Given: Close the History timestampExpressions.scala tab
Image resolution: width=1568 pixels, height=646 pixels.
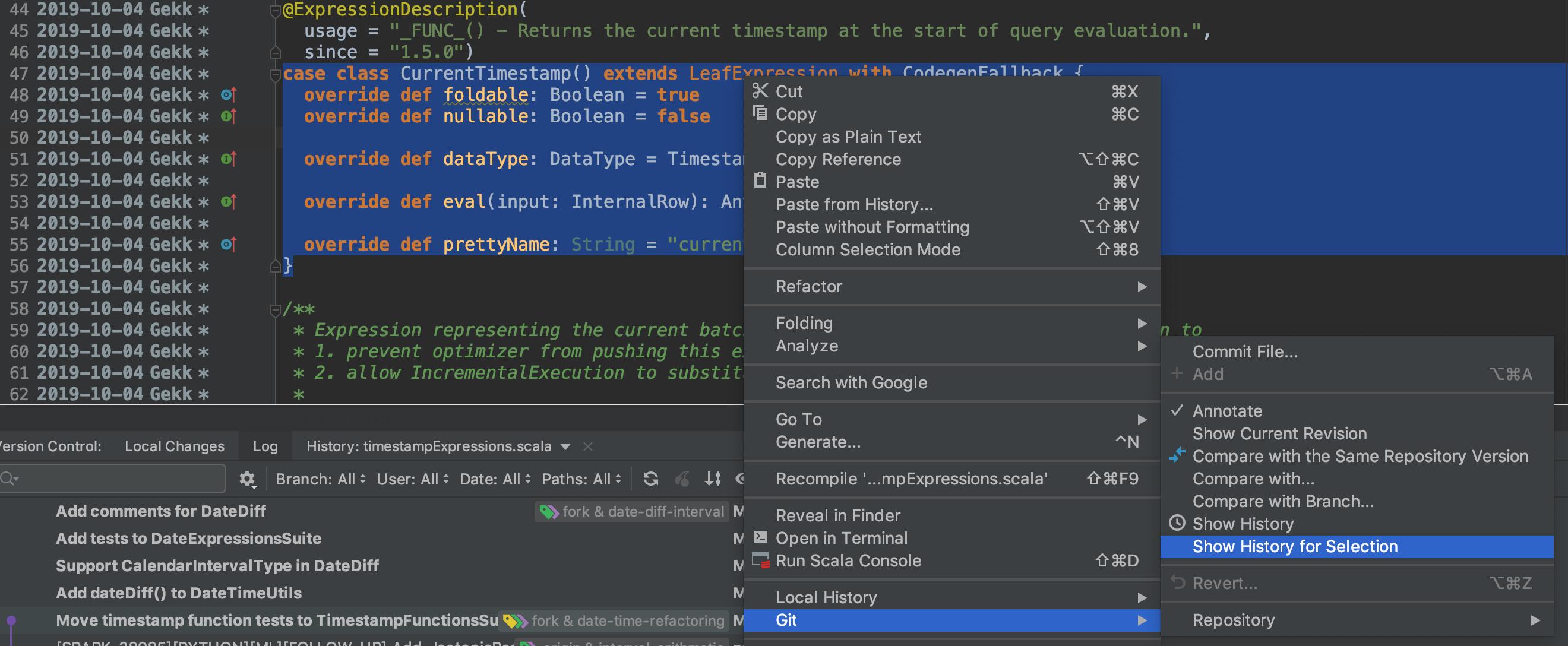Looking at the screenshot, I should (587, 446).
